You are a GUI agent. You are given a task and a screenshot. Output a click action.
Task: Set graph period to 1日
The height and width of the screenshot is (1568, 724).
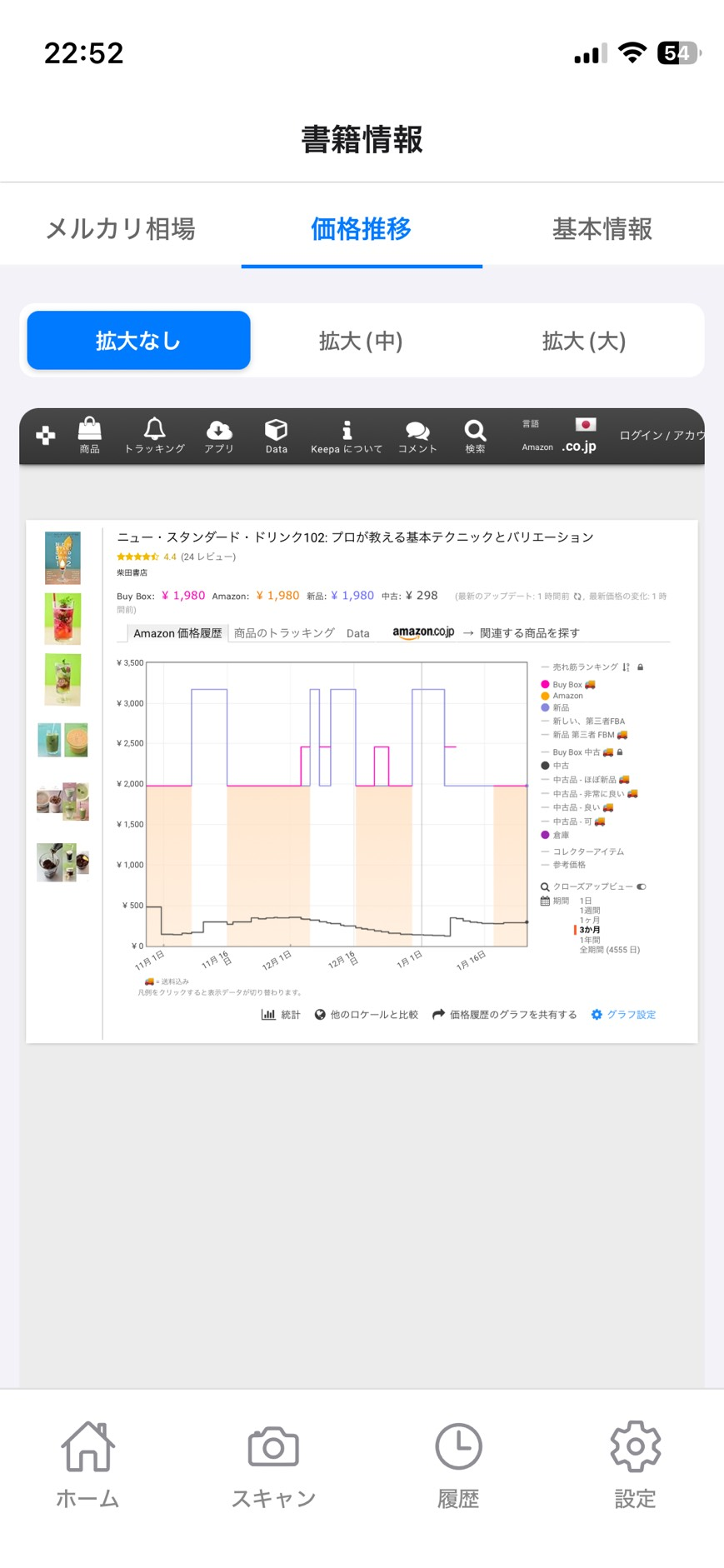[586, 901]
